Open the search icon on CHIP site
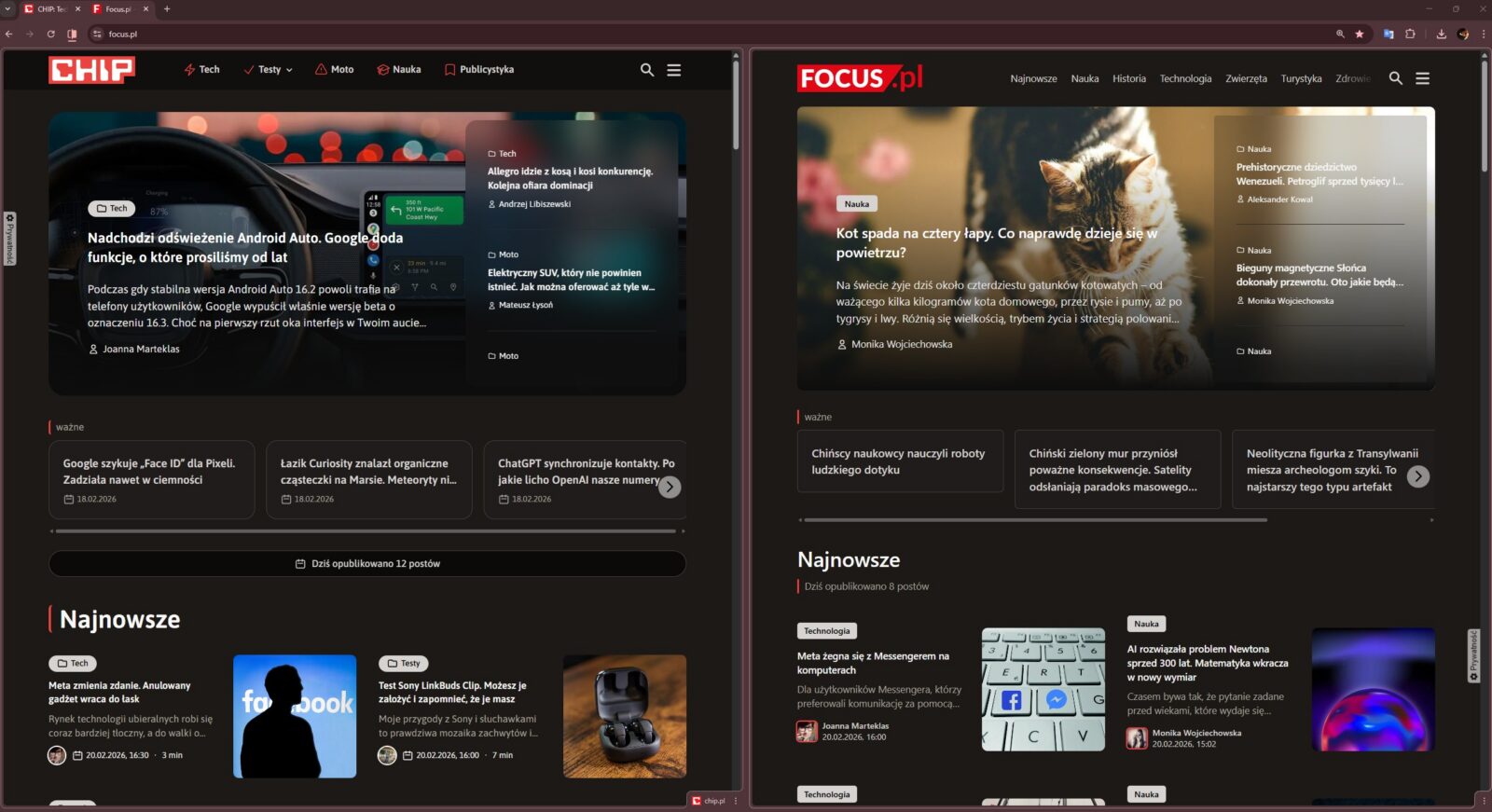This screenshot has height=812, width=1492. point(646,70)
